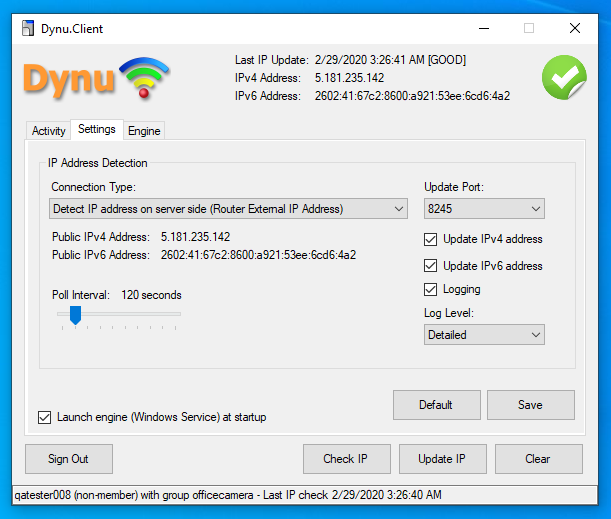Select the Settings tab
This screenshot has height=519, width=611.
click(97, 129)
